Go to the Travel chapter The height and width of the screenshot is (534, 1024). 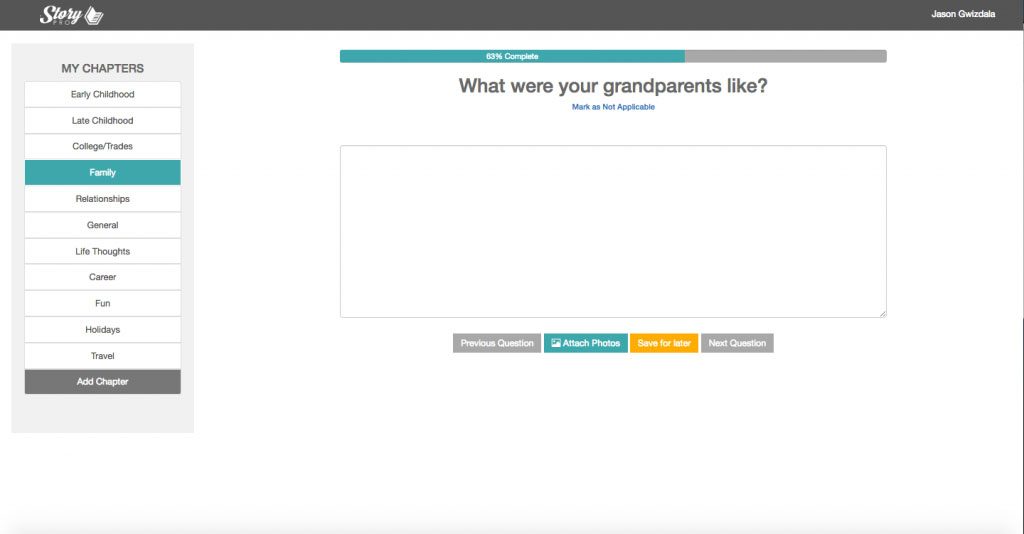(103, 356)
